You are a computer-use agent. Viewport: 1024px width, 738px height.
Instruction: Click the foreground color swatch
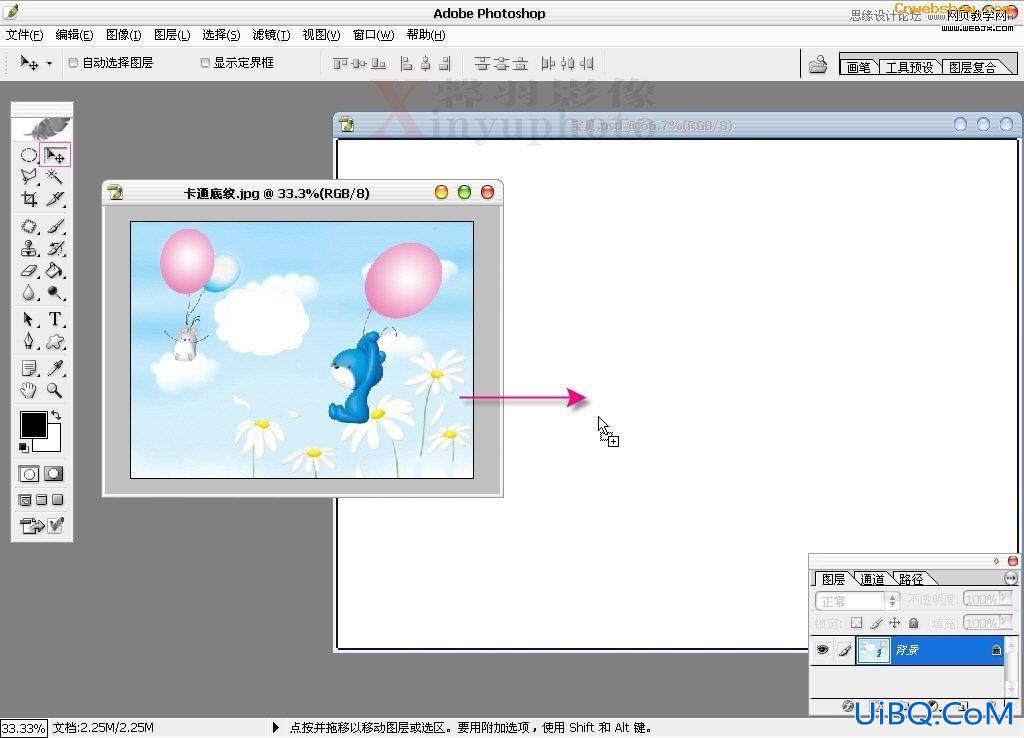(x=33, y=425)
